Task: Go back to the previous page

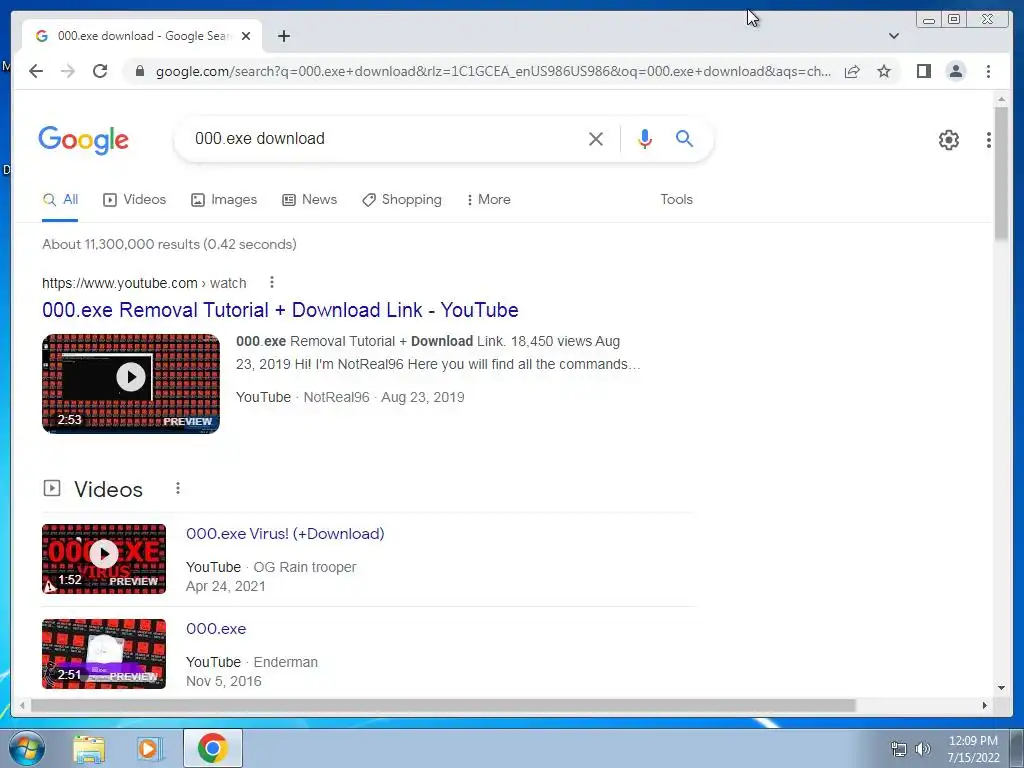Action: 36,71
